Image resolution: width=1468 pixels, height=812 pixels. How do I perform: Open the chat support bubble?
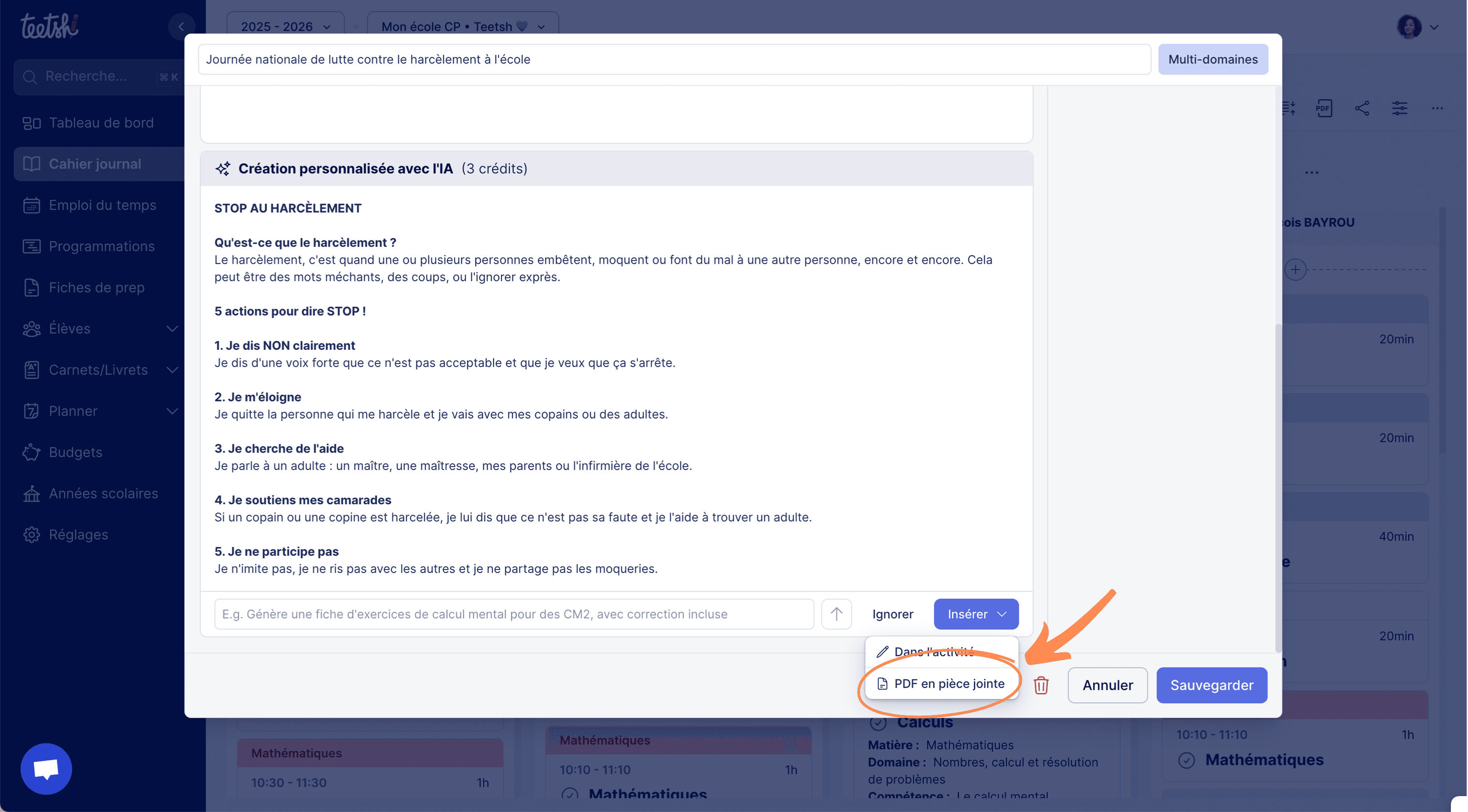(x=46, y=768)
